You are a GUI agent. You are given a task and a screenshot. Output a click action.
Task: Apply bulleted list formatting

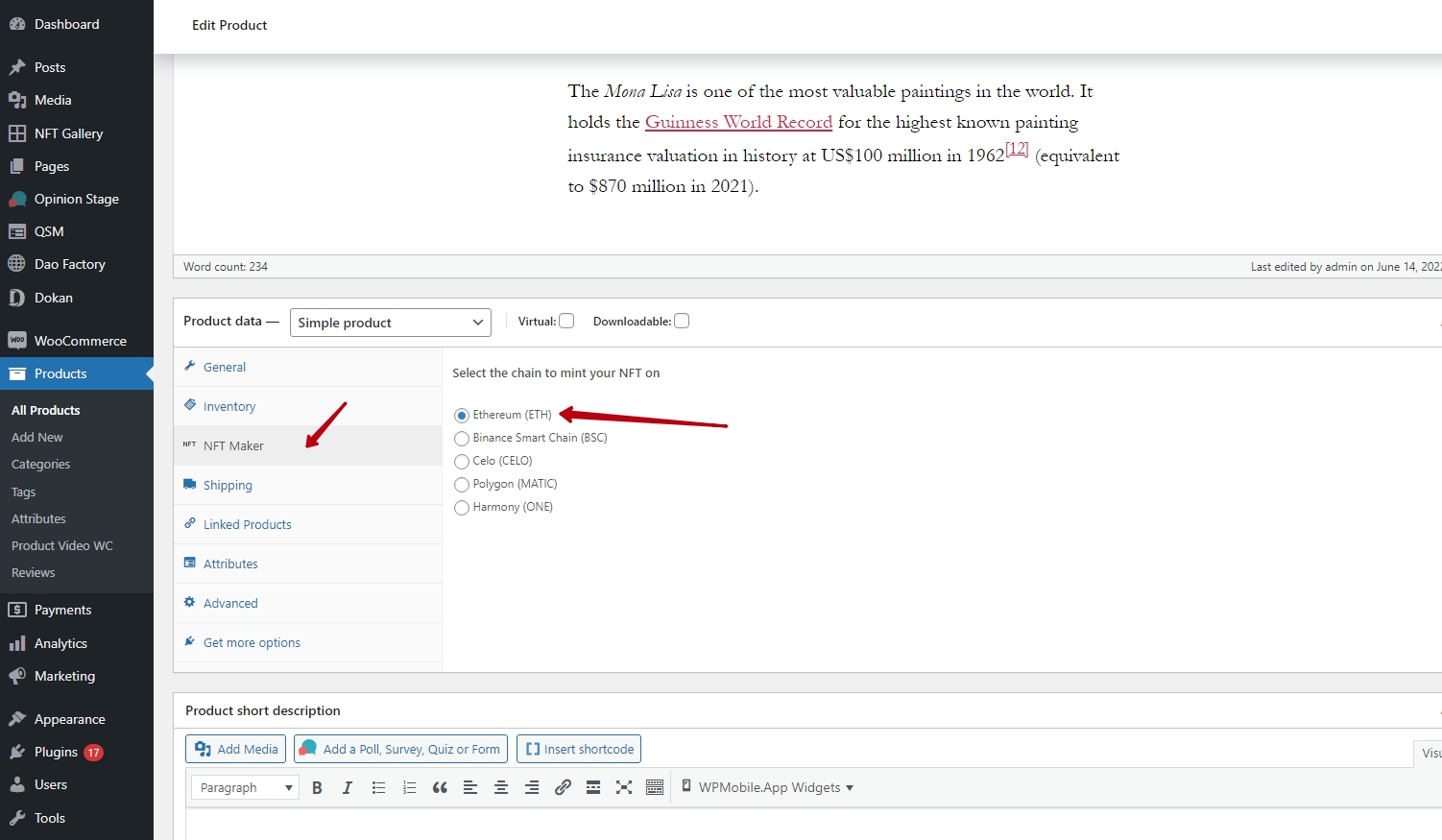point(378,787)
